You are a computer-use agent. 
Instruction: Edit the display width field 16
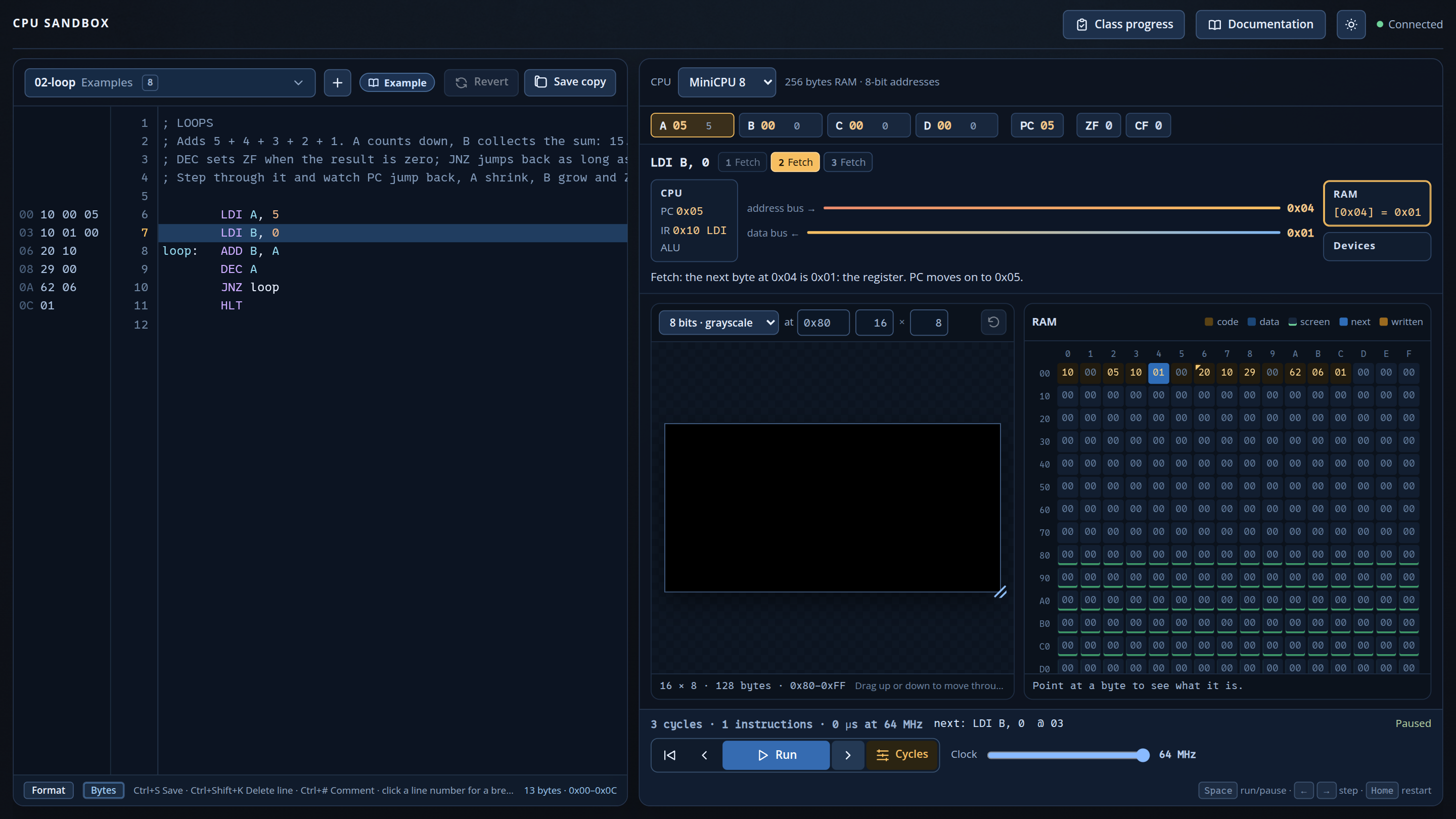(875, 323)
